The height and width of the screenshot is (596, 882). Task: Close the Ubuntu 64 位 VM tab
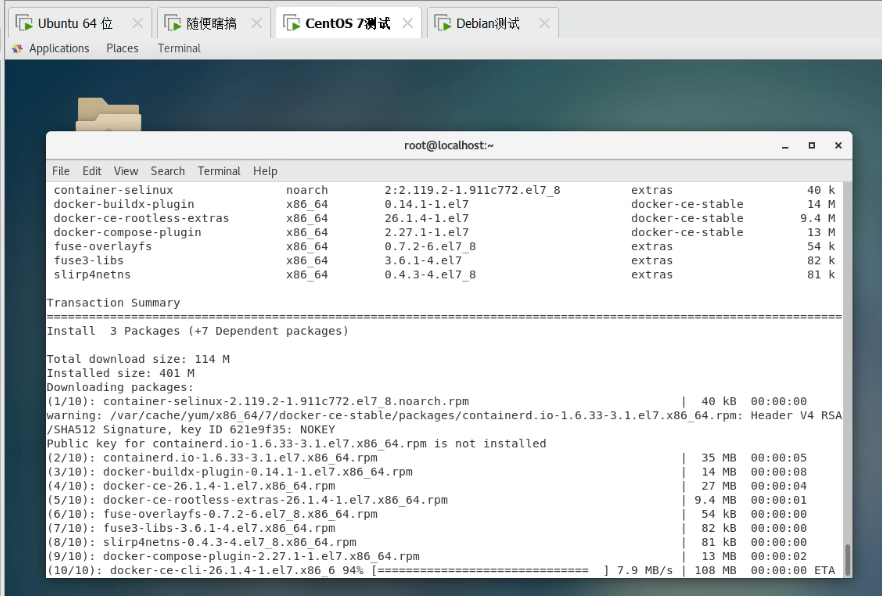click(137, 23)
